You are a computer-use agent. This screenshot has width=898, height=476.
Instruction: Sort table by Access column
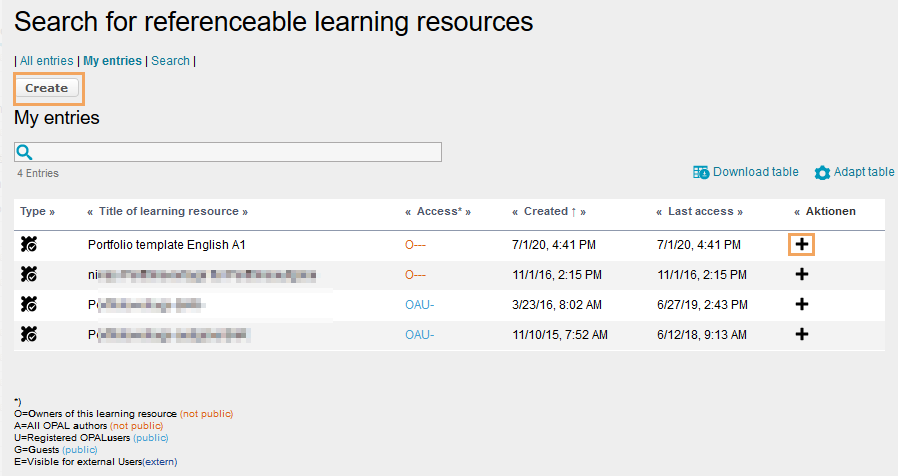[436, 212]
